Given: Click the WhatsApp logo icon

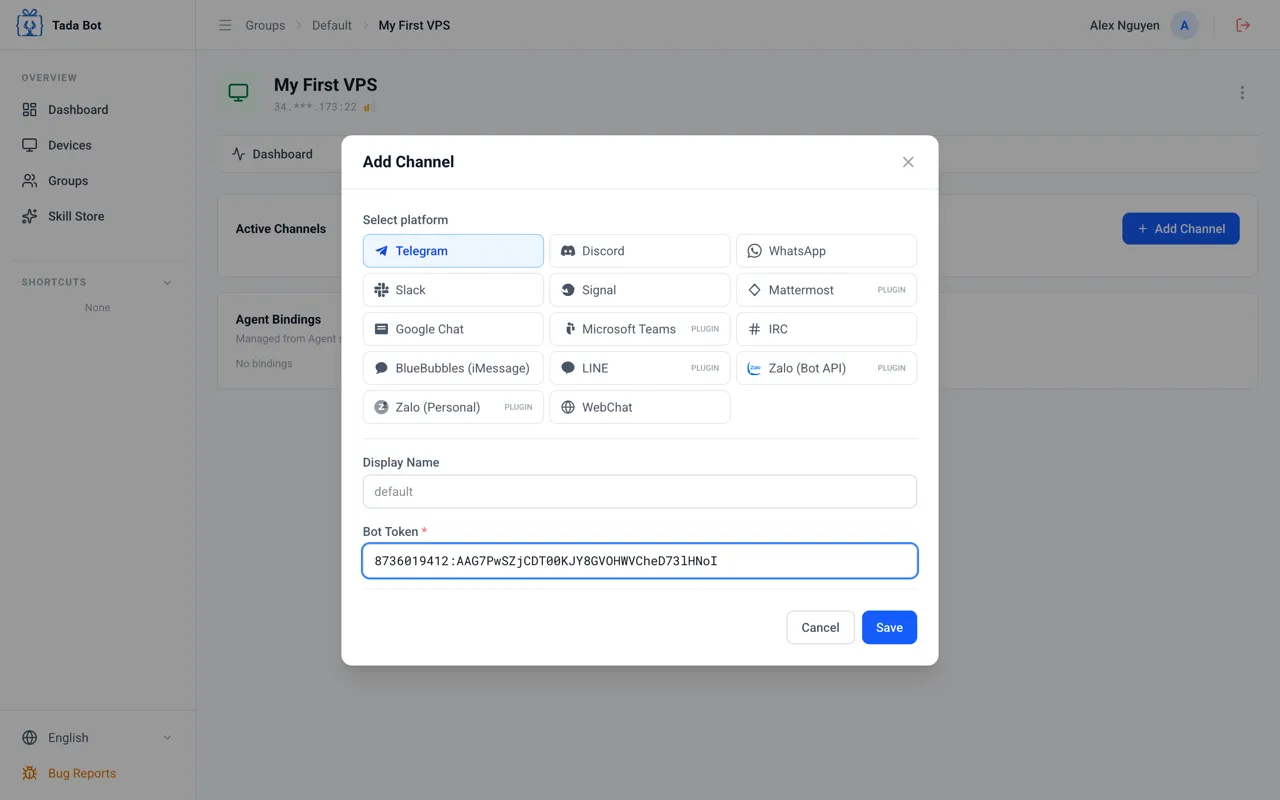Looking at the screenshot, I should point(754,251).
